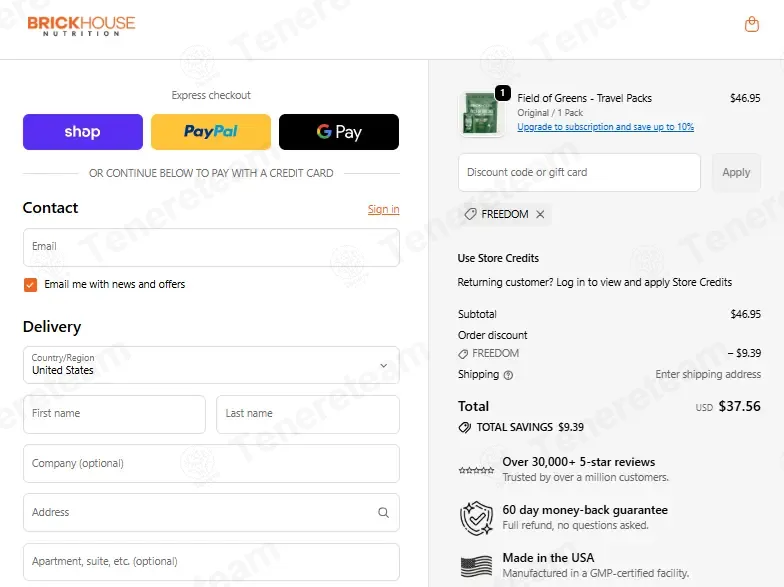Click the USA flag icon

(x=476, y=566)
